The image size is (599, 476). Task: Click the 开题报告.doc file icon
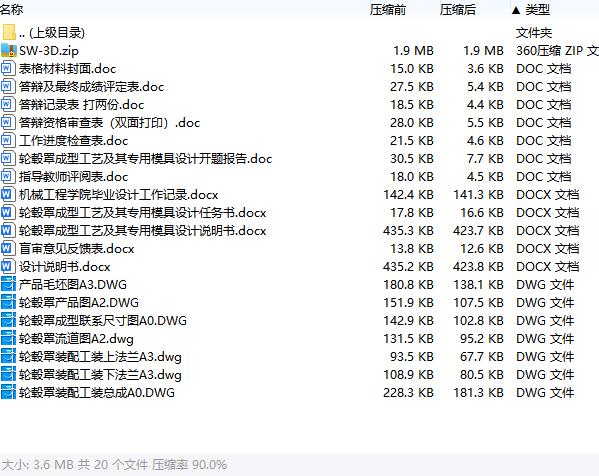point(8,158)
